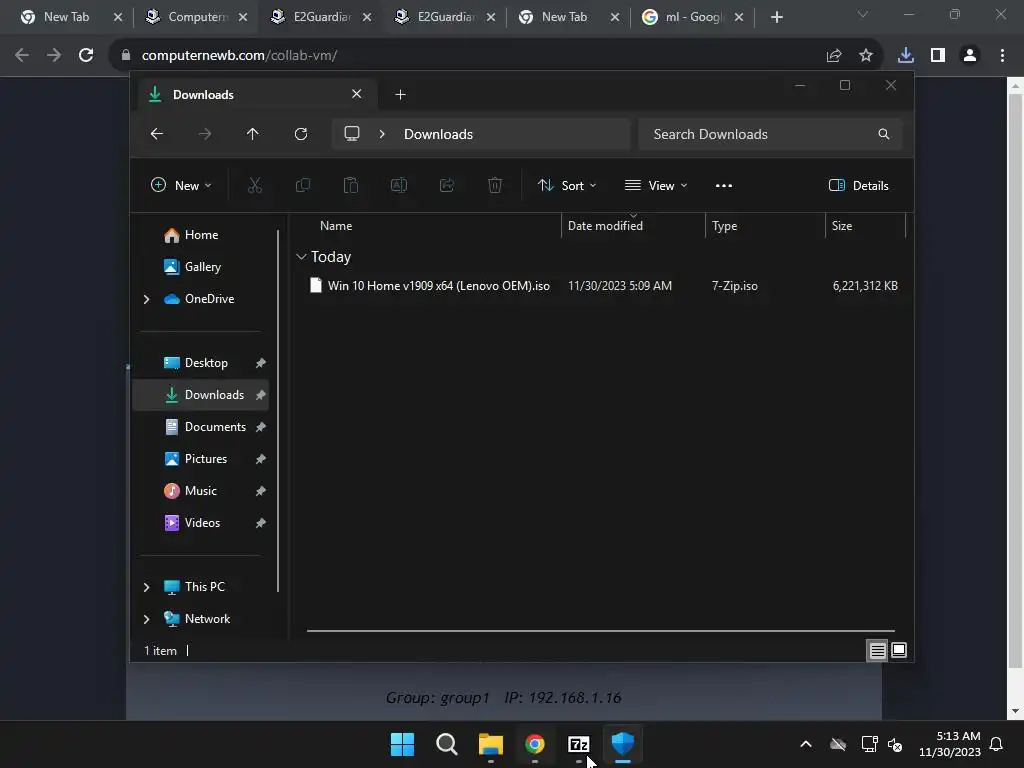
Task: Reload the page in Chrome
Action: coord(86,56)
